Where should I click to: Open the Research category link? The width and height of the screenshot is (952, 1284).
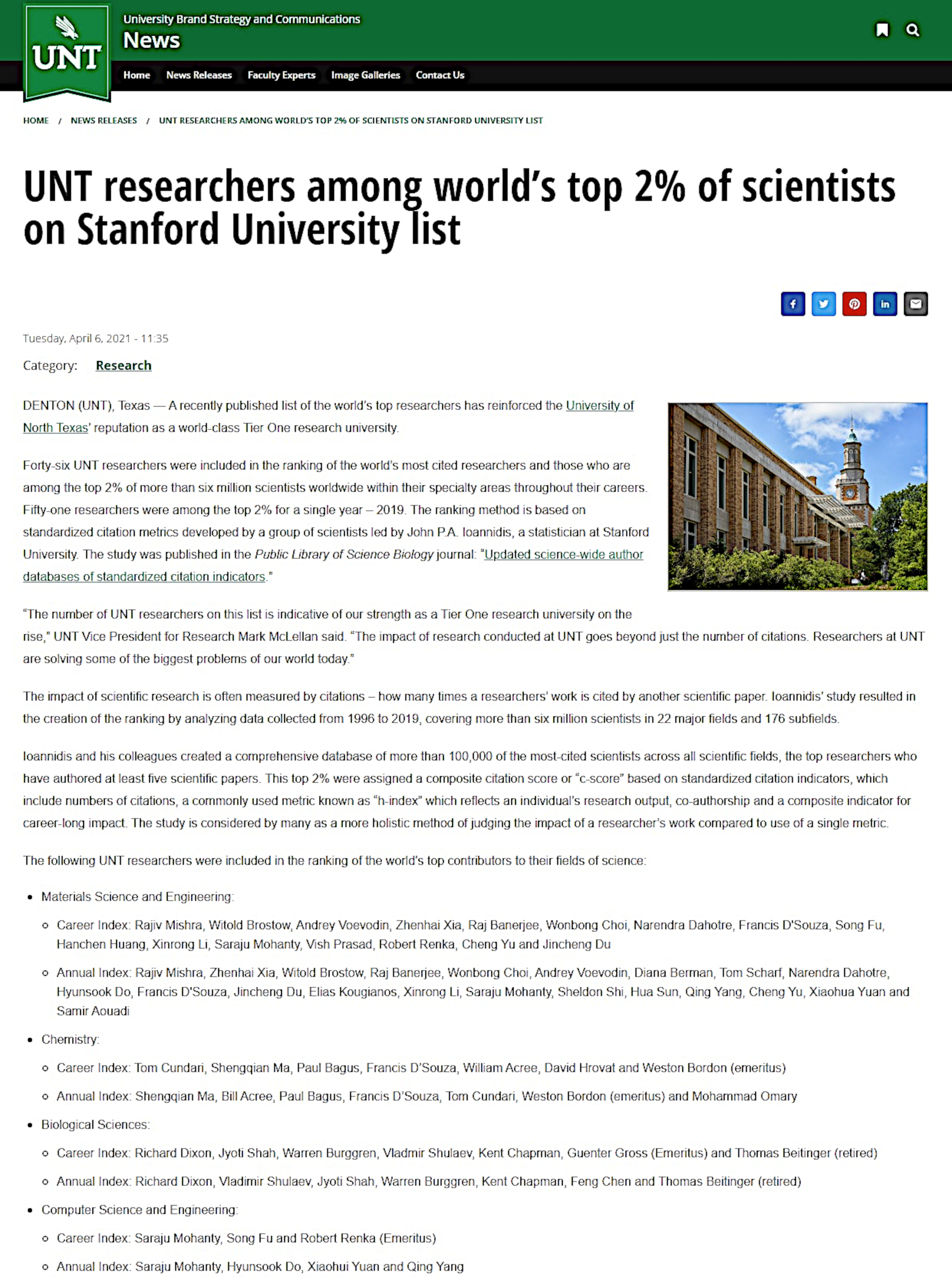point(123,365)
